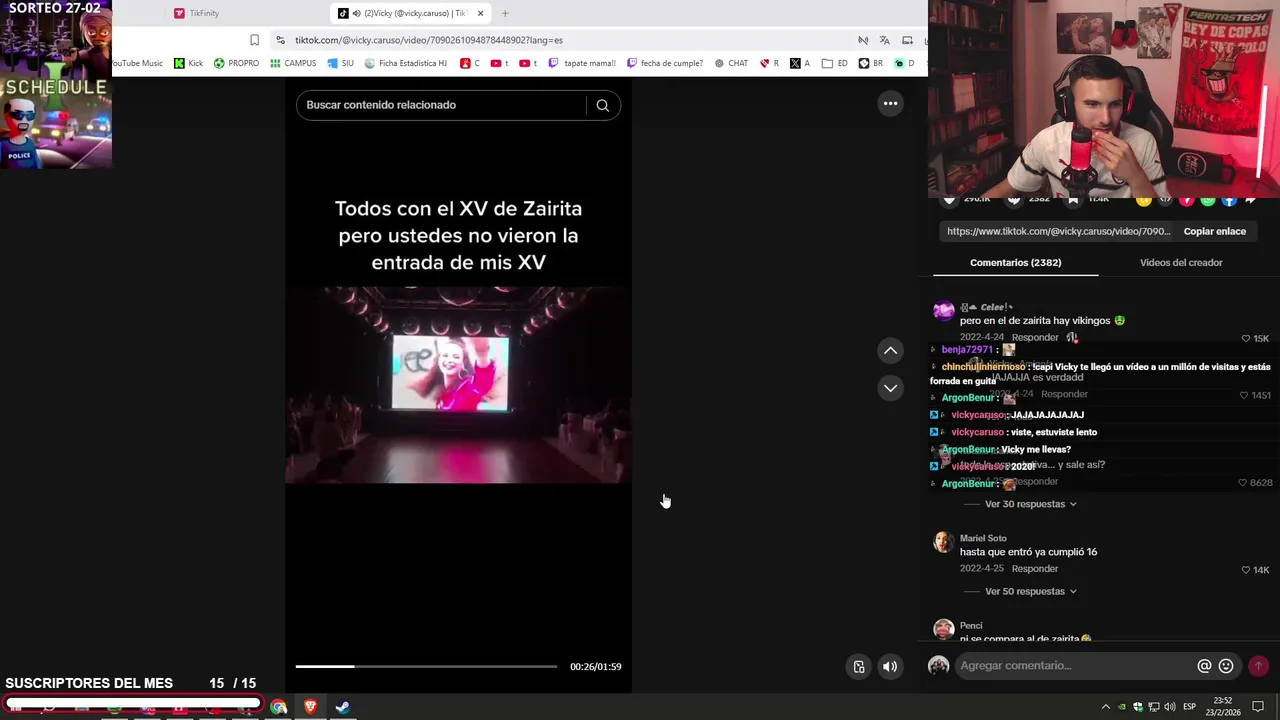Switch to Videos del creador tab

pos(1181,262)
